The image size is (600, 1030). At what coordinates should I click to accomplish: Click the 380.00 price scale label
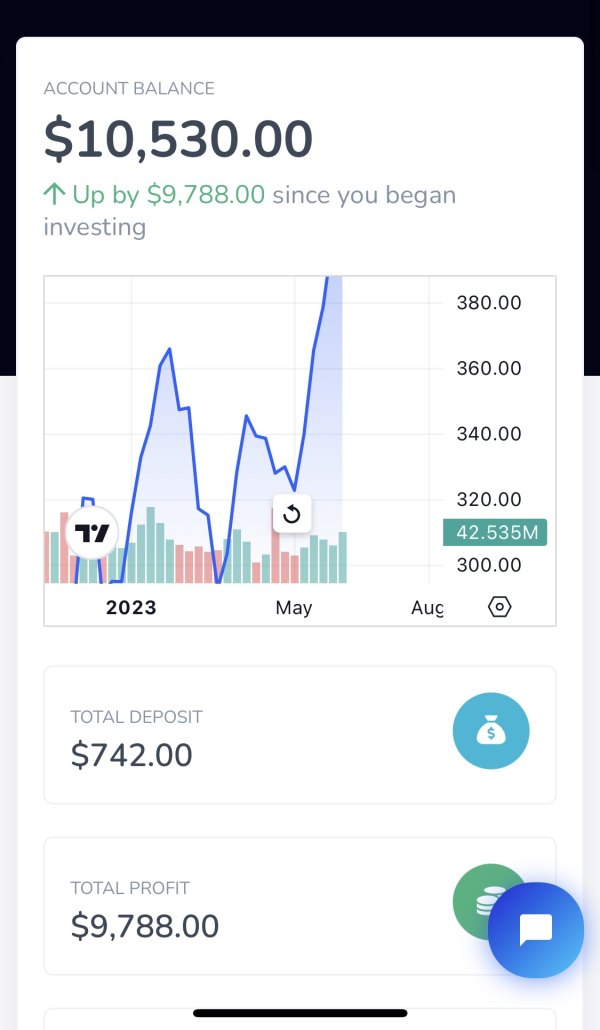(x=488, y=302)
